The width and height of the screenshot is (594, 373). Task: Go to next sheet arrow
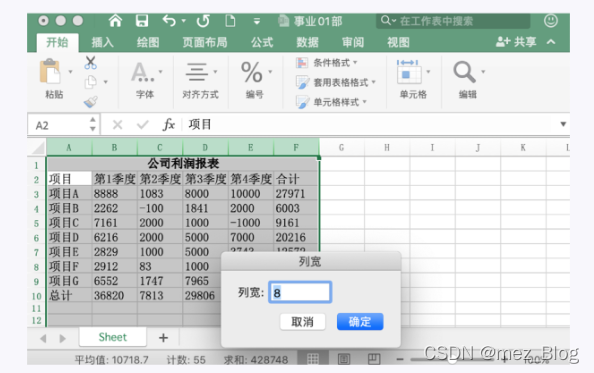pos(63,338)
